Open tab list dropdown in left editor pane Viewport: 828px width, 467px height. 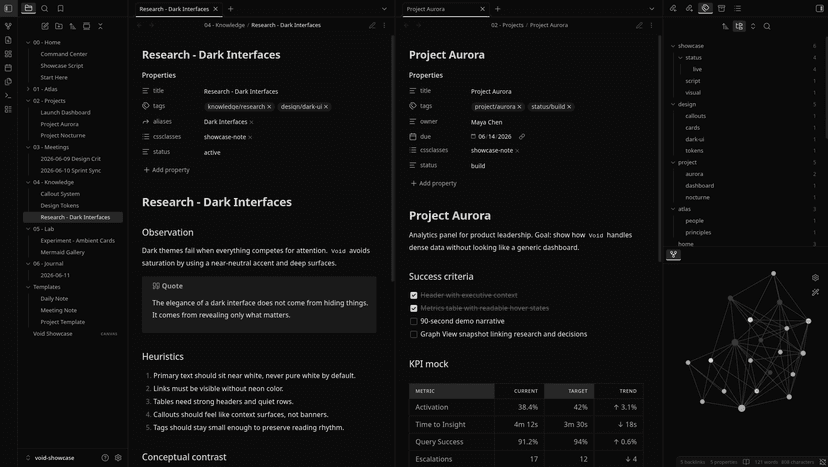[x=384, y=9]
